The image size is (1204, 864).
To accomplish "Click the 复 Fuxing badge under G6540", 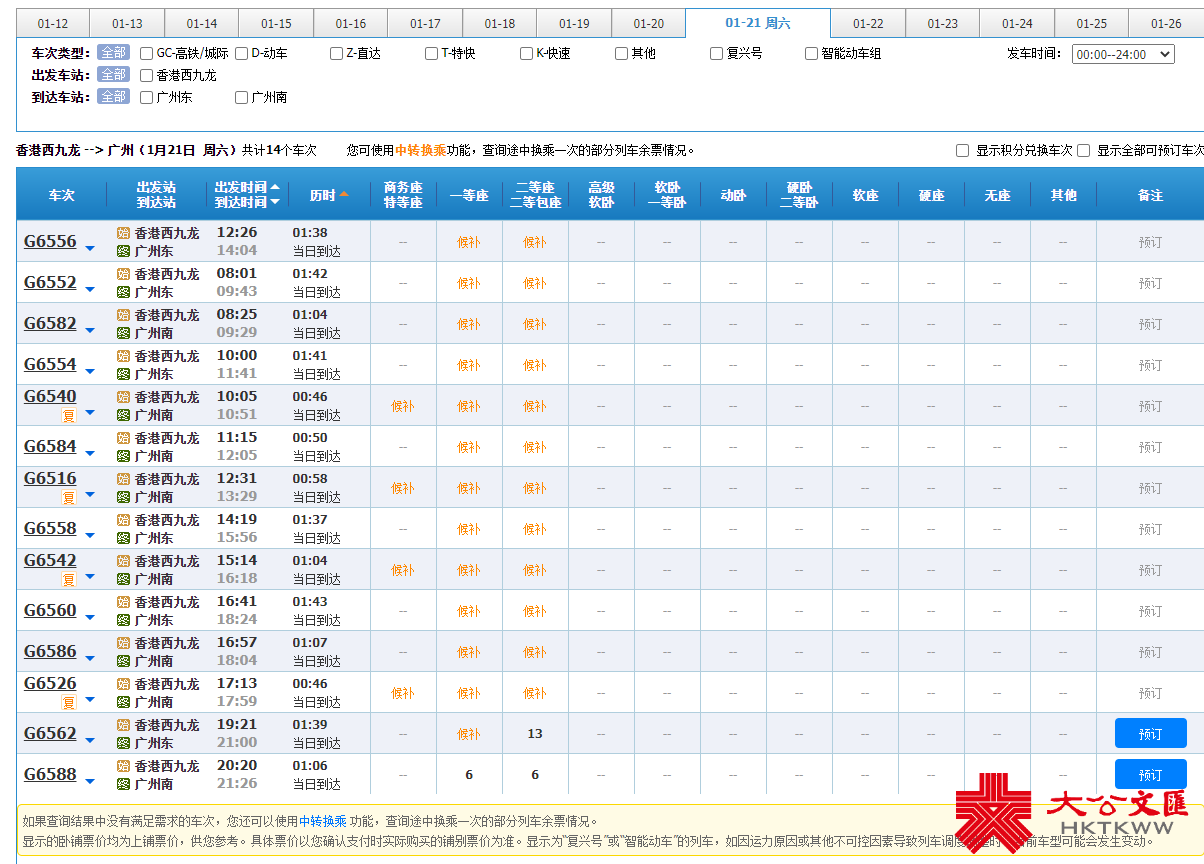I will point(69,415).
